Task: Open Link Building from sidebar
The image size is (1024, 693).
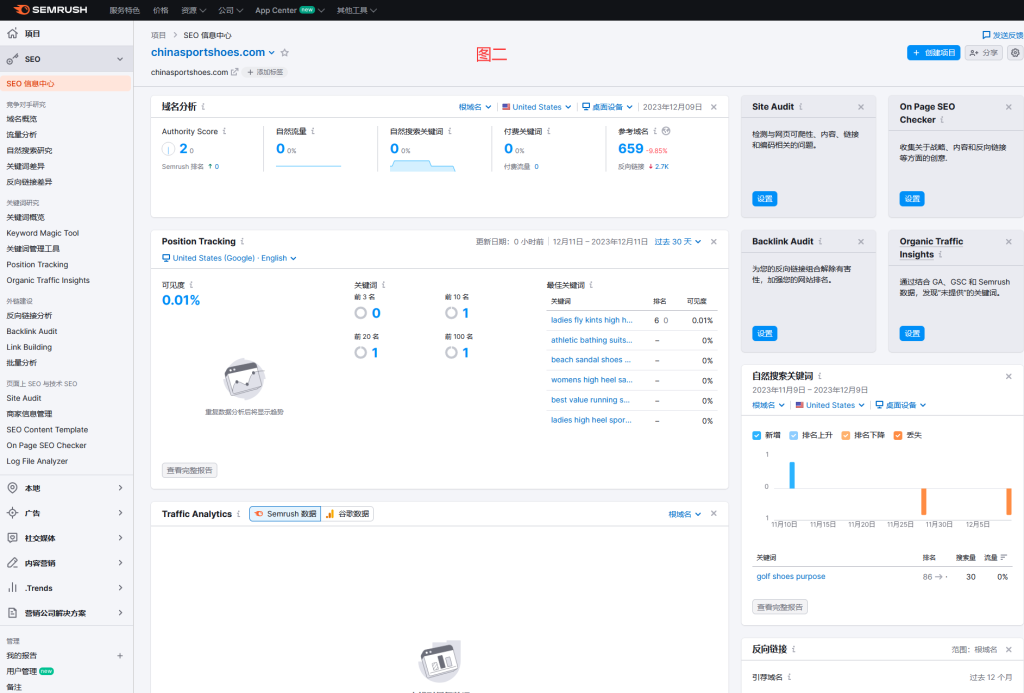Action: pos(29,347)
